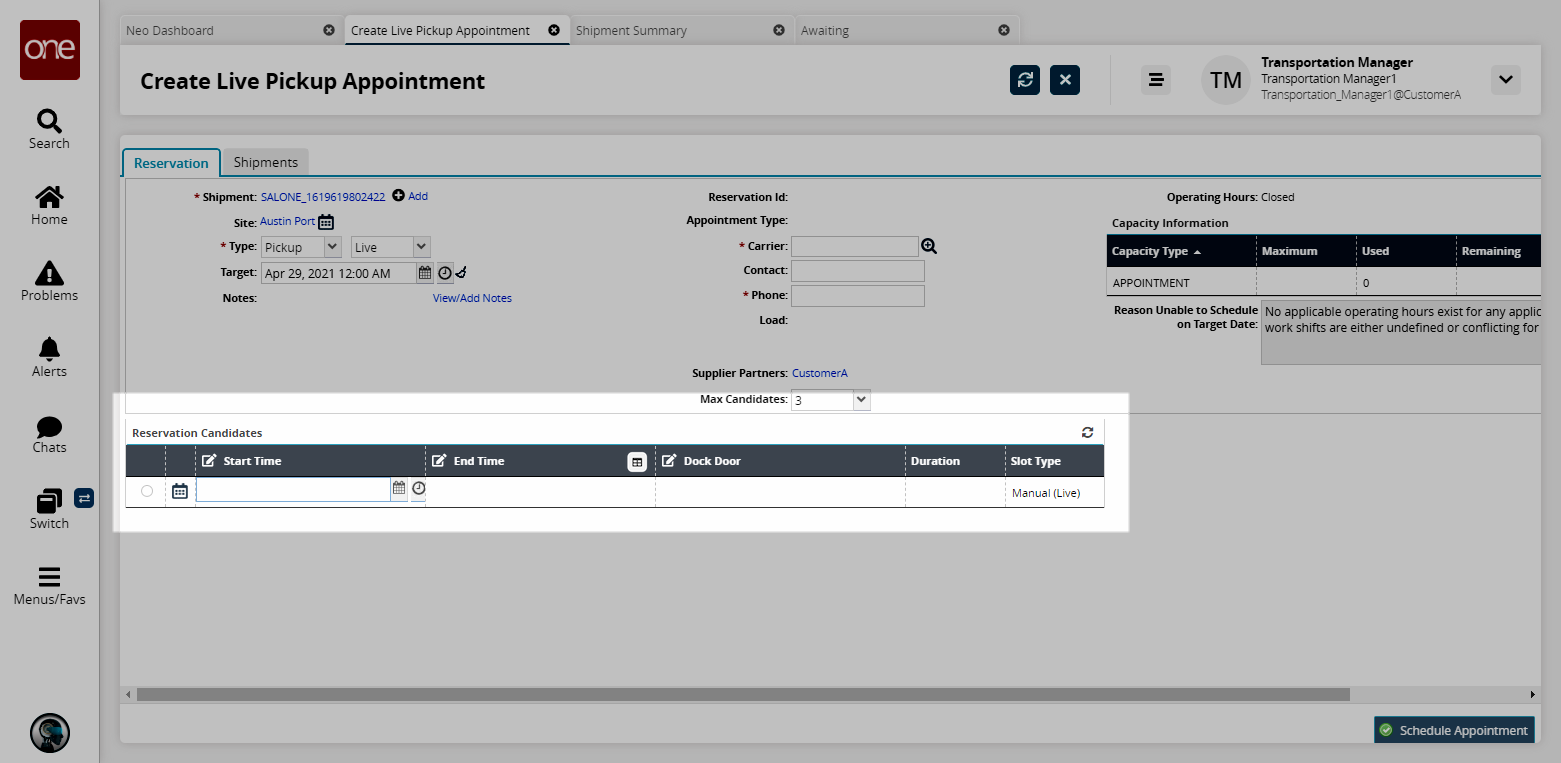The height and width of the screenshot is (763, 1561).
Task: Refresh the Create Live Pickup Appointment page
Action: 1025,80
